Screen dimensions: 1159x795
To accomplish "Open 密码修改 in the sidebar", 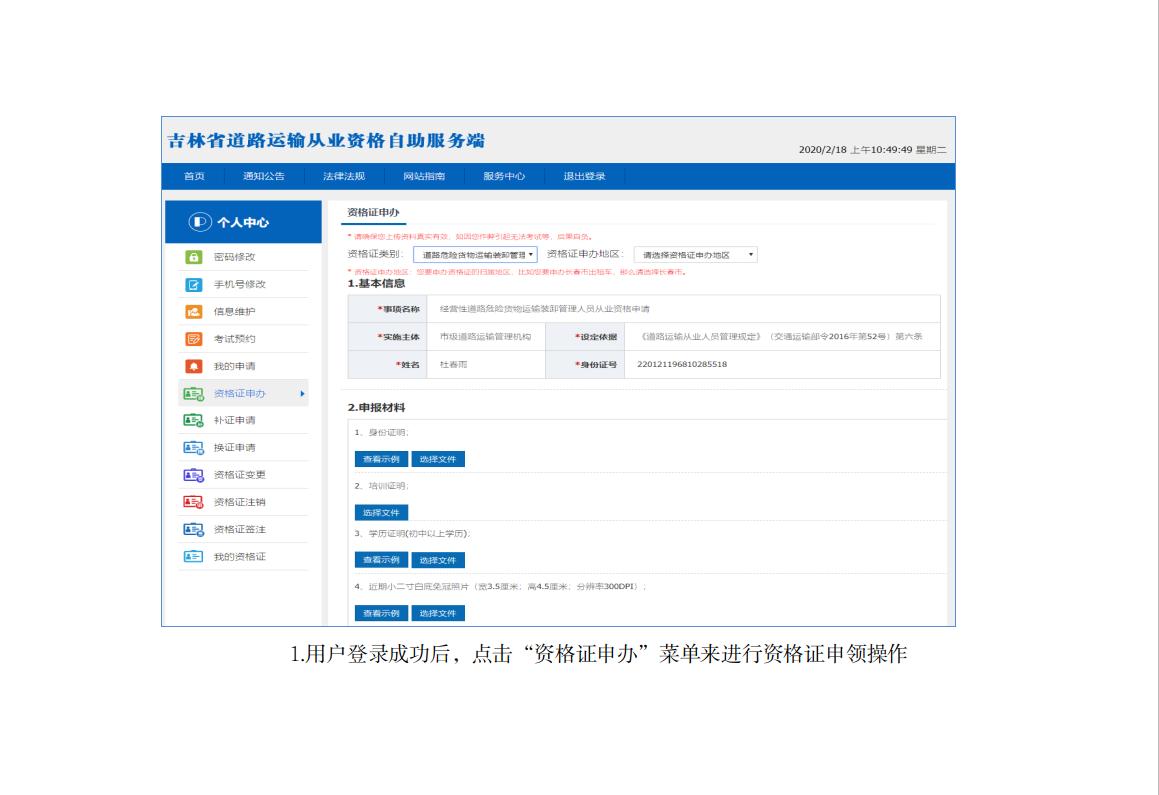I will click(234, 257).
